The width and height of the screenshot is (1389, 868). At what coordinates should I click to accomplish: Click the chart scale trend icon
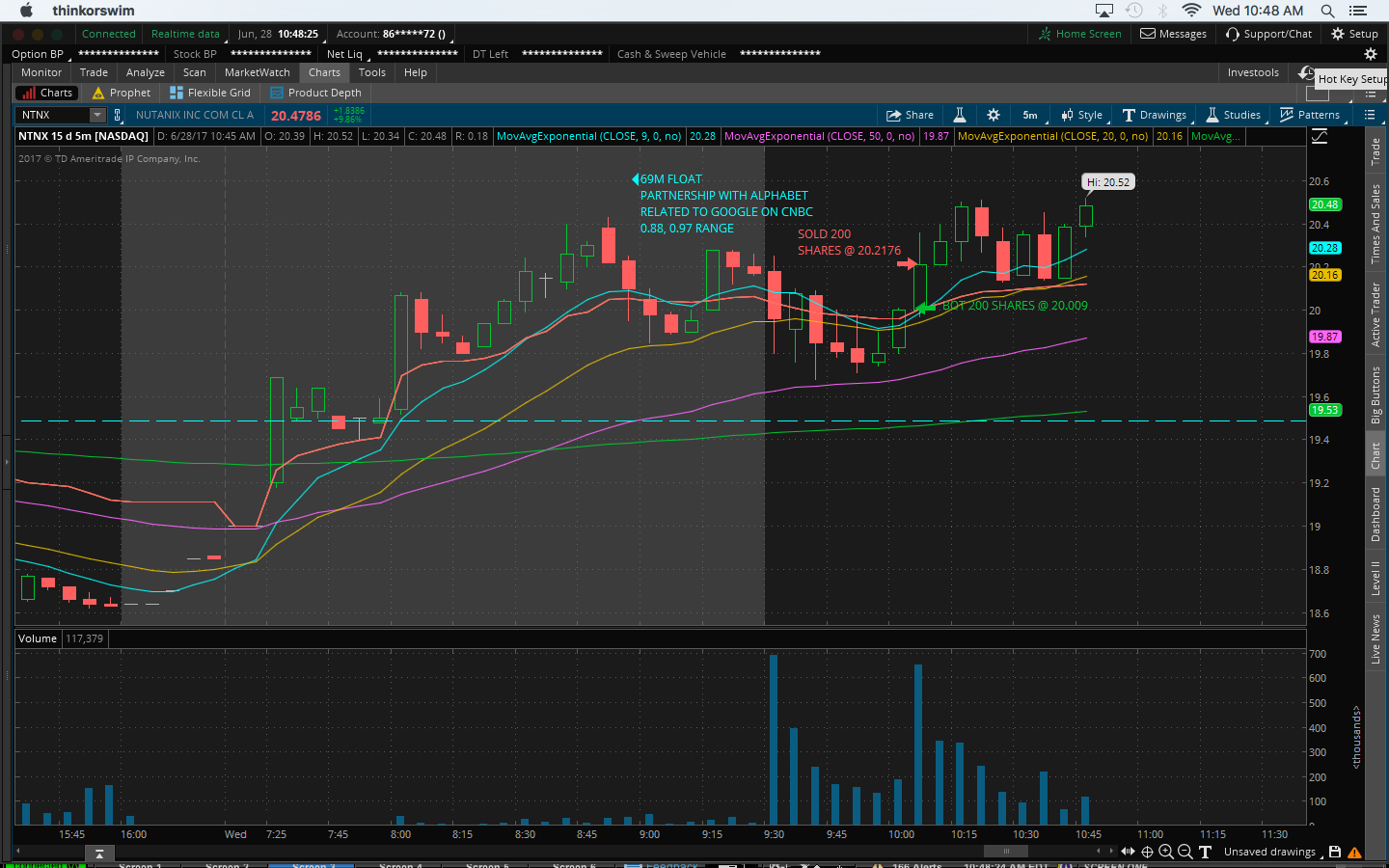[1320, 137]
